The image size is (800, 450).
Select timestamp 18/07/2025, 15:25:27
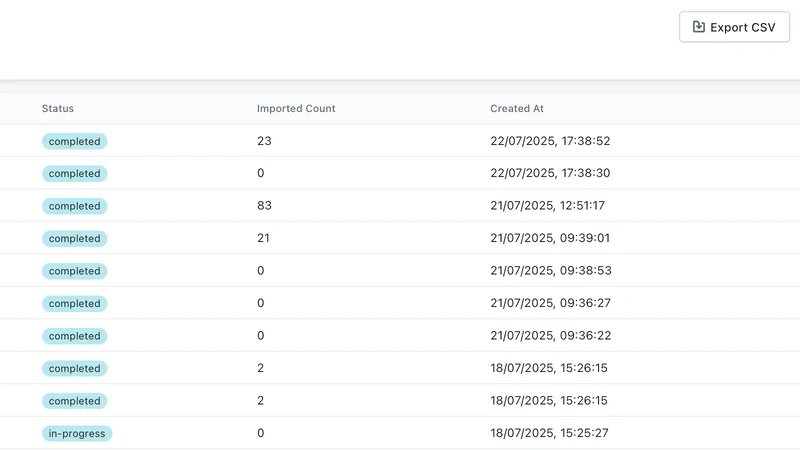click(x=549, y=433)
